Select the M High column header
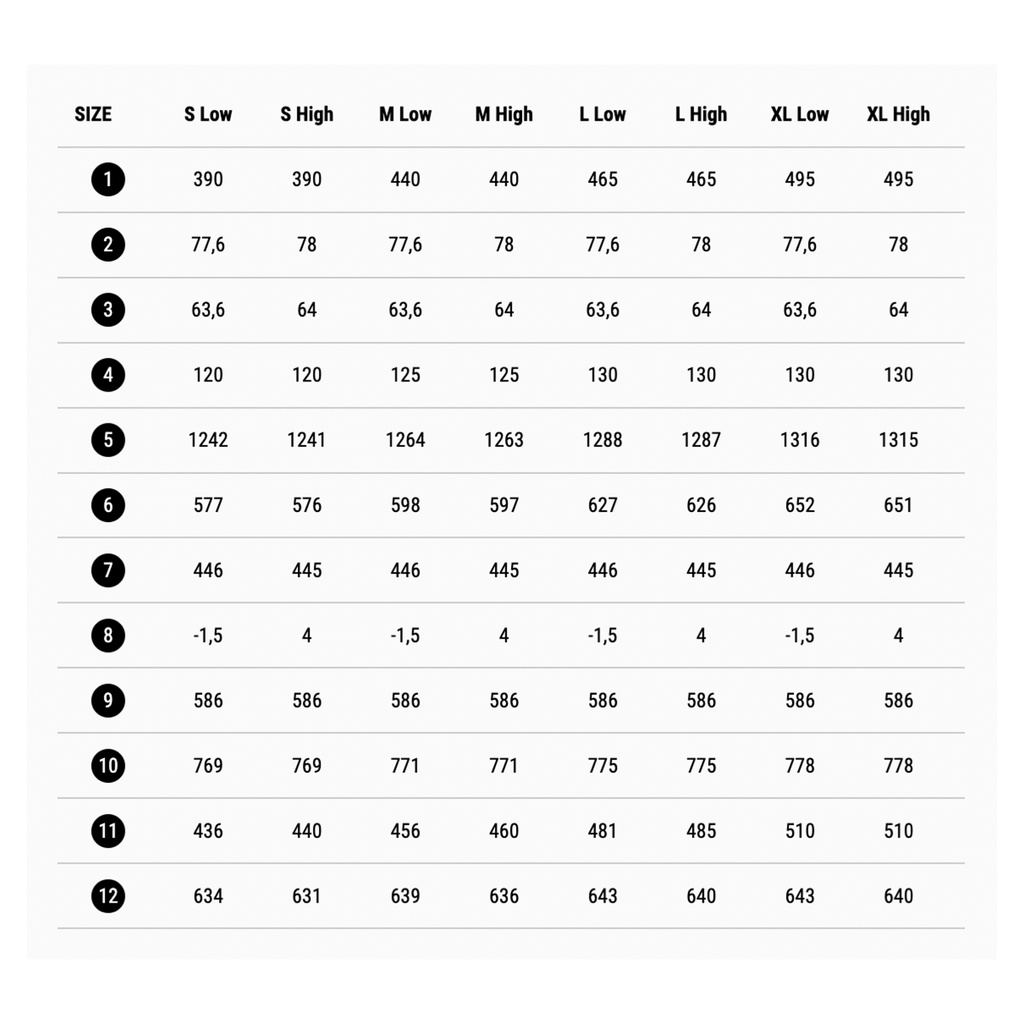This screenshot has width=1024, height=1024. (x=504, y=114)
